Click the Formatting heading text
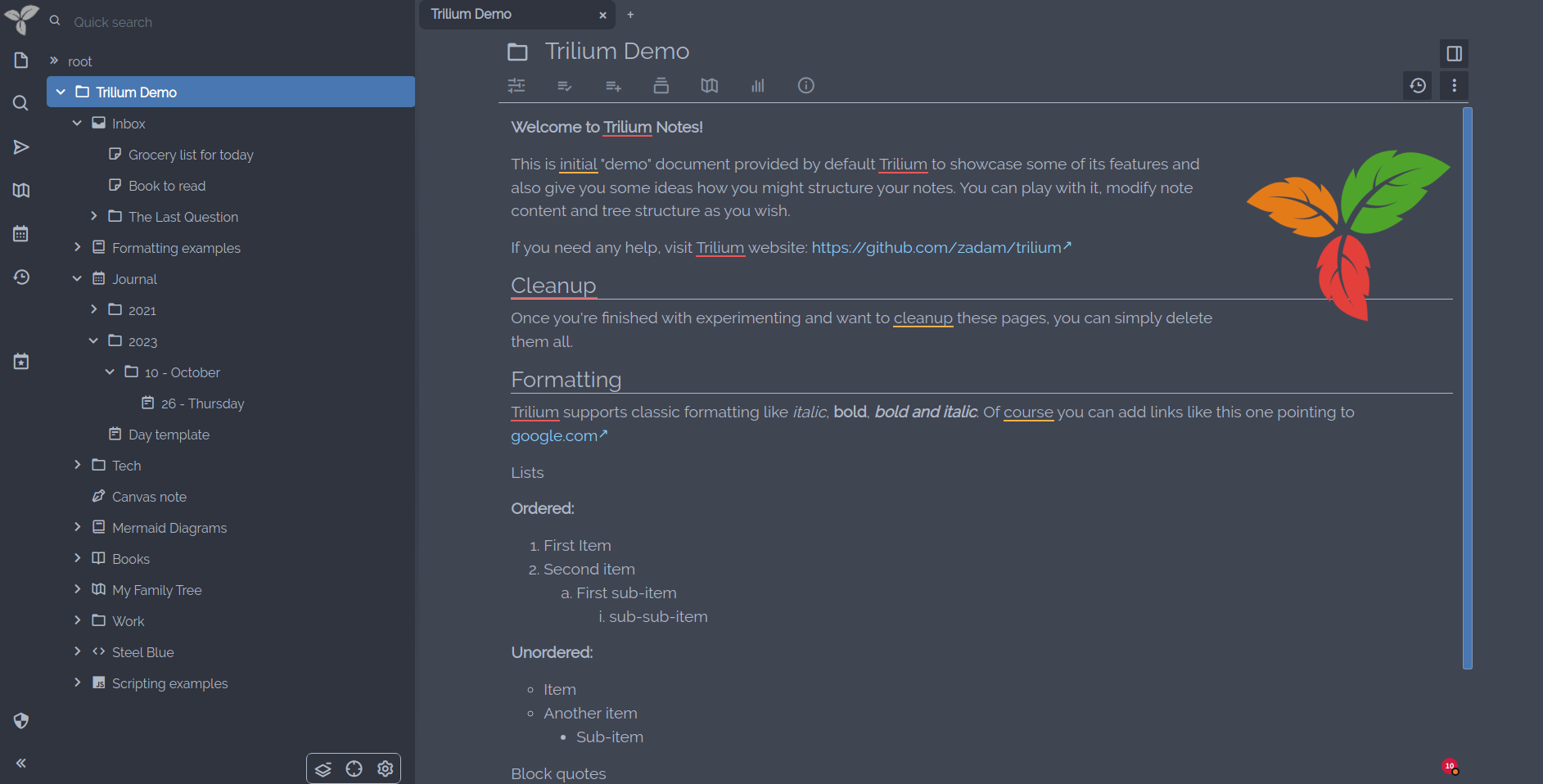 coord(566,380)
